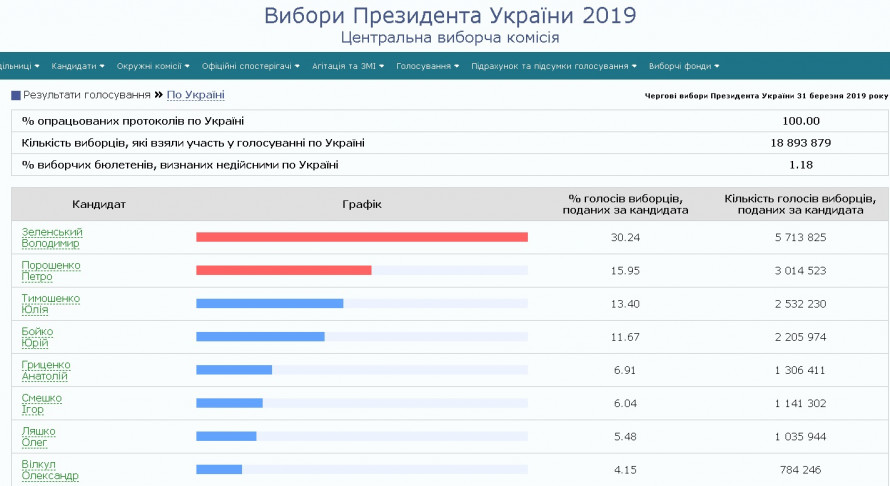Open Тимошенко Юлія candidate link
The height and width of the screenshot is (486, 890).
50,303
